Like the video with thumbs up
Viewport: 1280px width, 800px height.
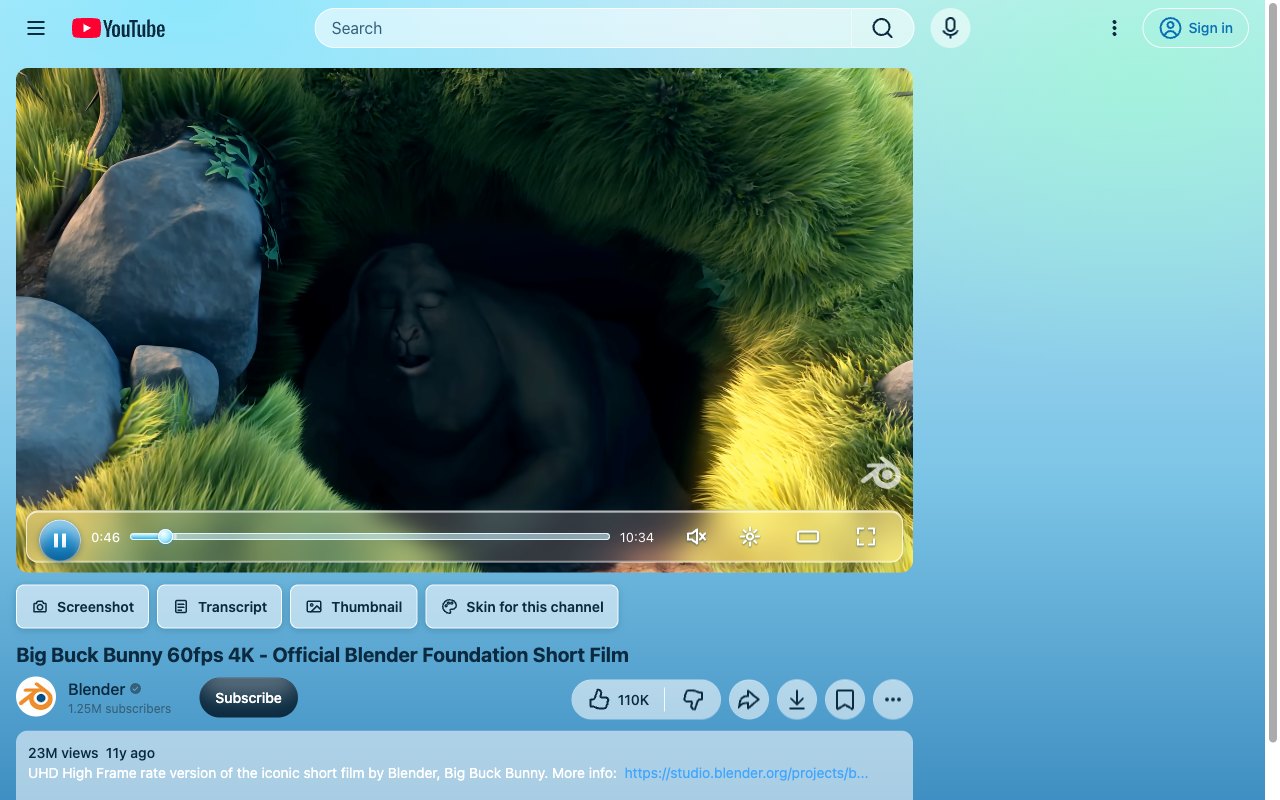tap(618, 700)
